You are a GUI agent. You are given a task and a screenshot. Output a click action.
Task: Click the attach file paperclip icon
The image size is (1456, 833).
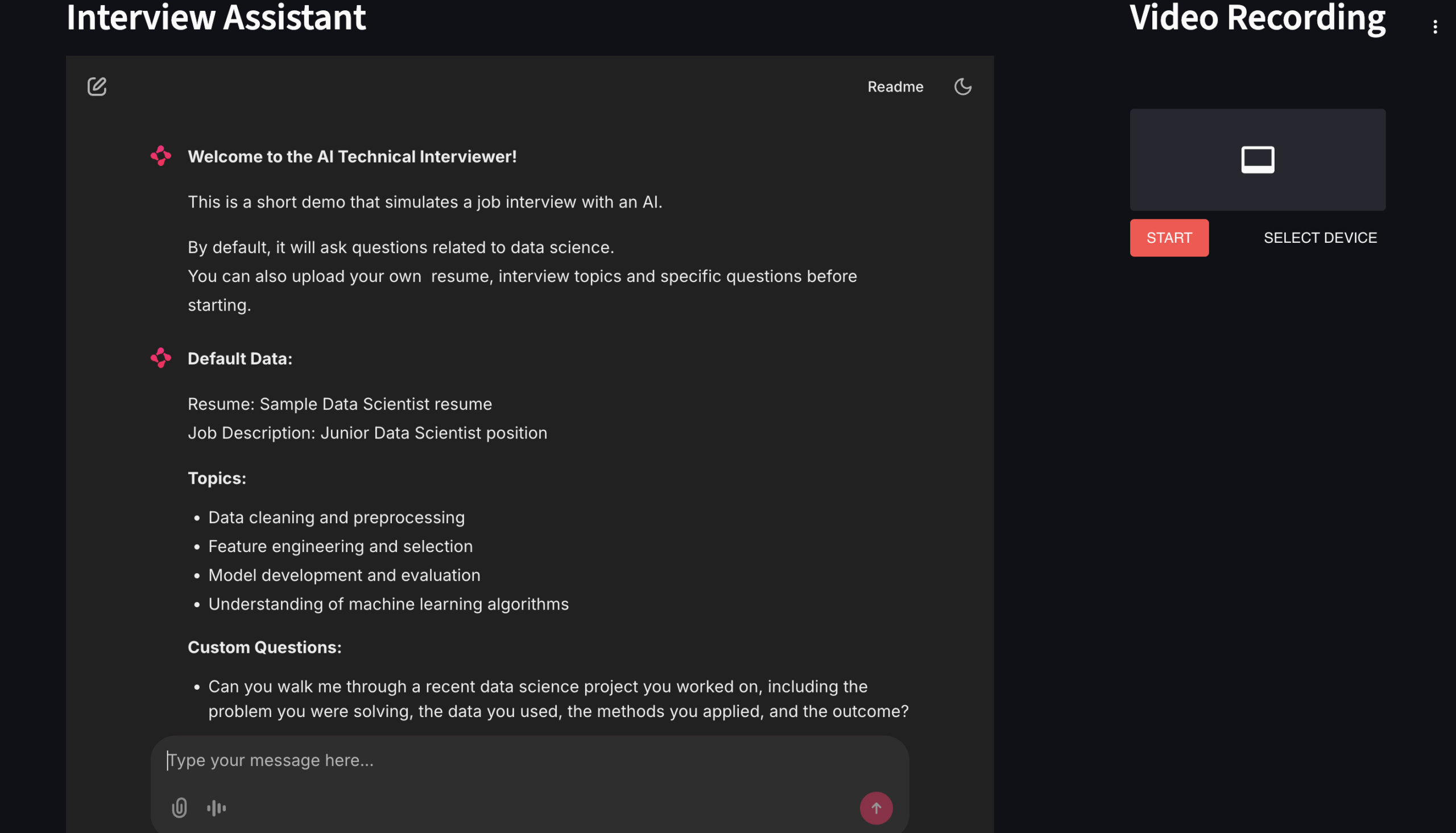coord(179,807)
